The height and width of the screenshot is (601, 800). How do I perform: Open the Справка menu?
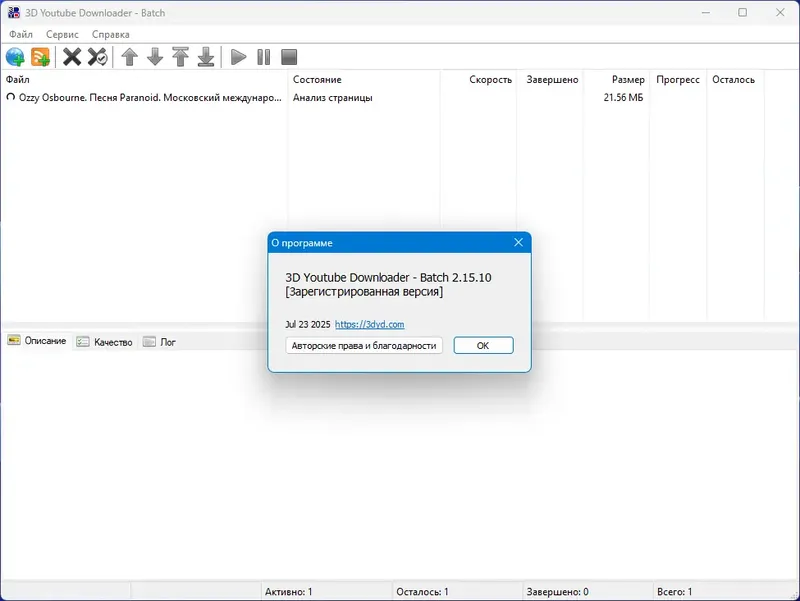click(111, 34)
